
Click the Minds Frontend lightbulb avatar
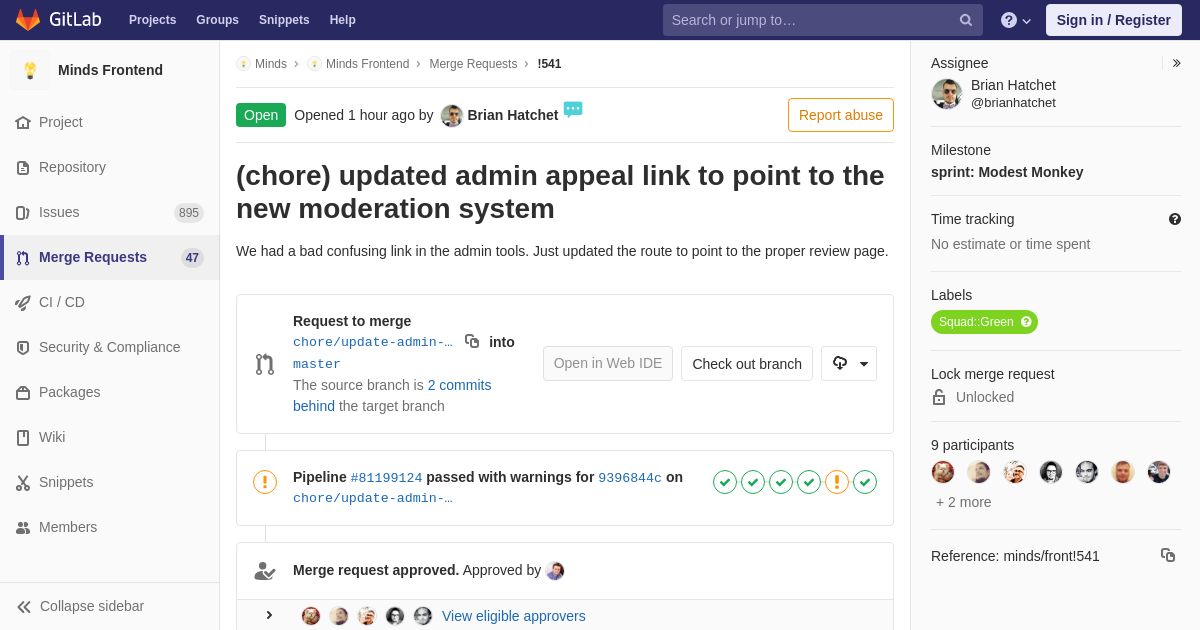pos(30,70)
